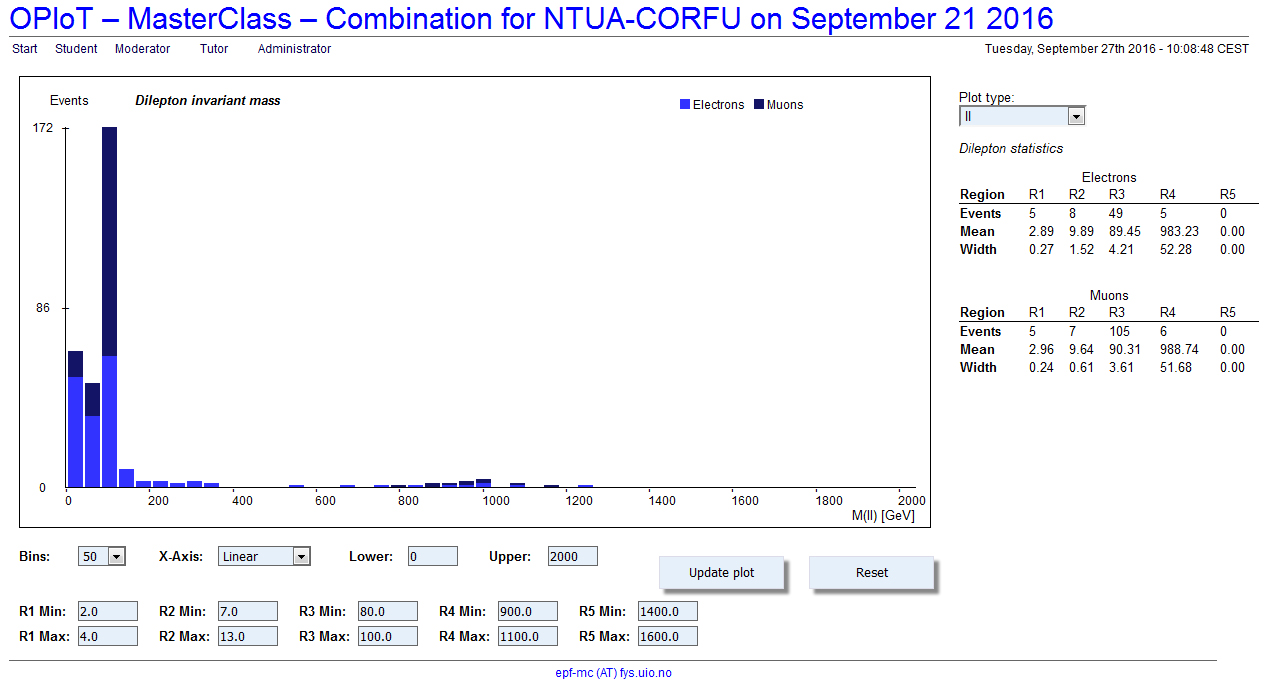Screen dimensions: 1264x682
Task: Focus the R2 Max input field
Action: click(x=248, y=636)
